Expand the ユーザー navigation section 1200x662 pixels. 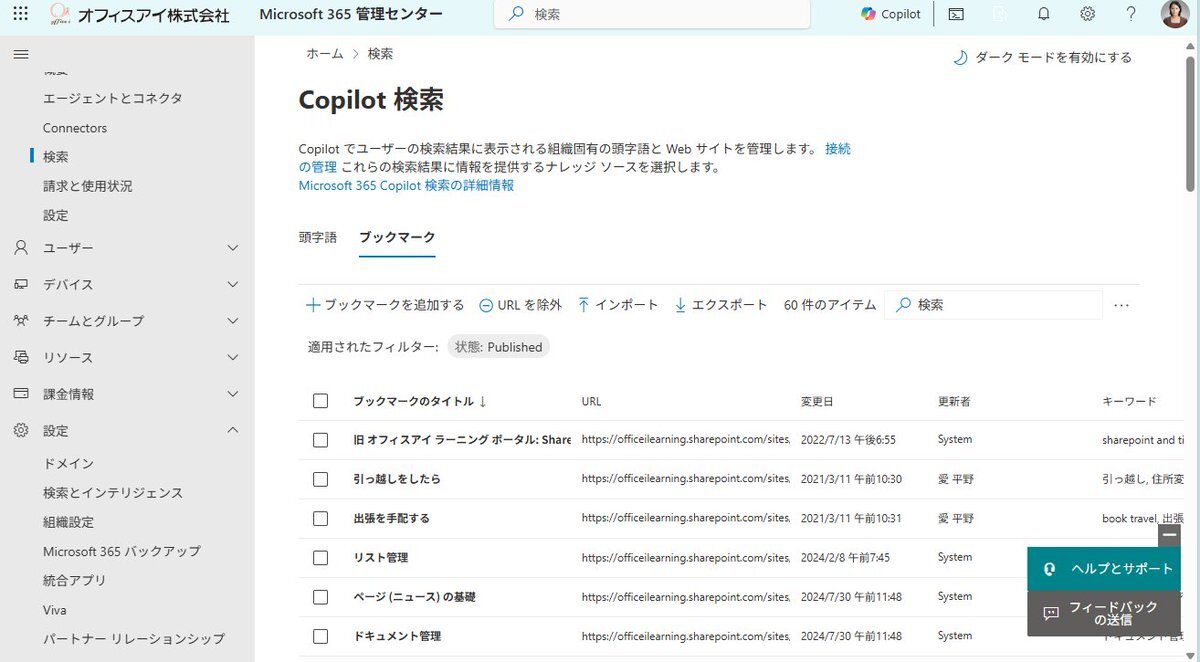[127, 248]
